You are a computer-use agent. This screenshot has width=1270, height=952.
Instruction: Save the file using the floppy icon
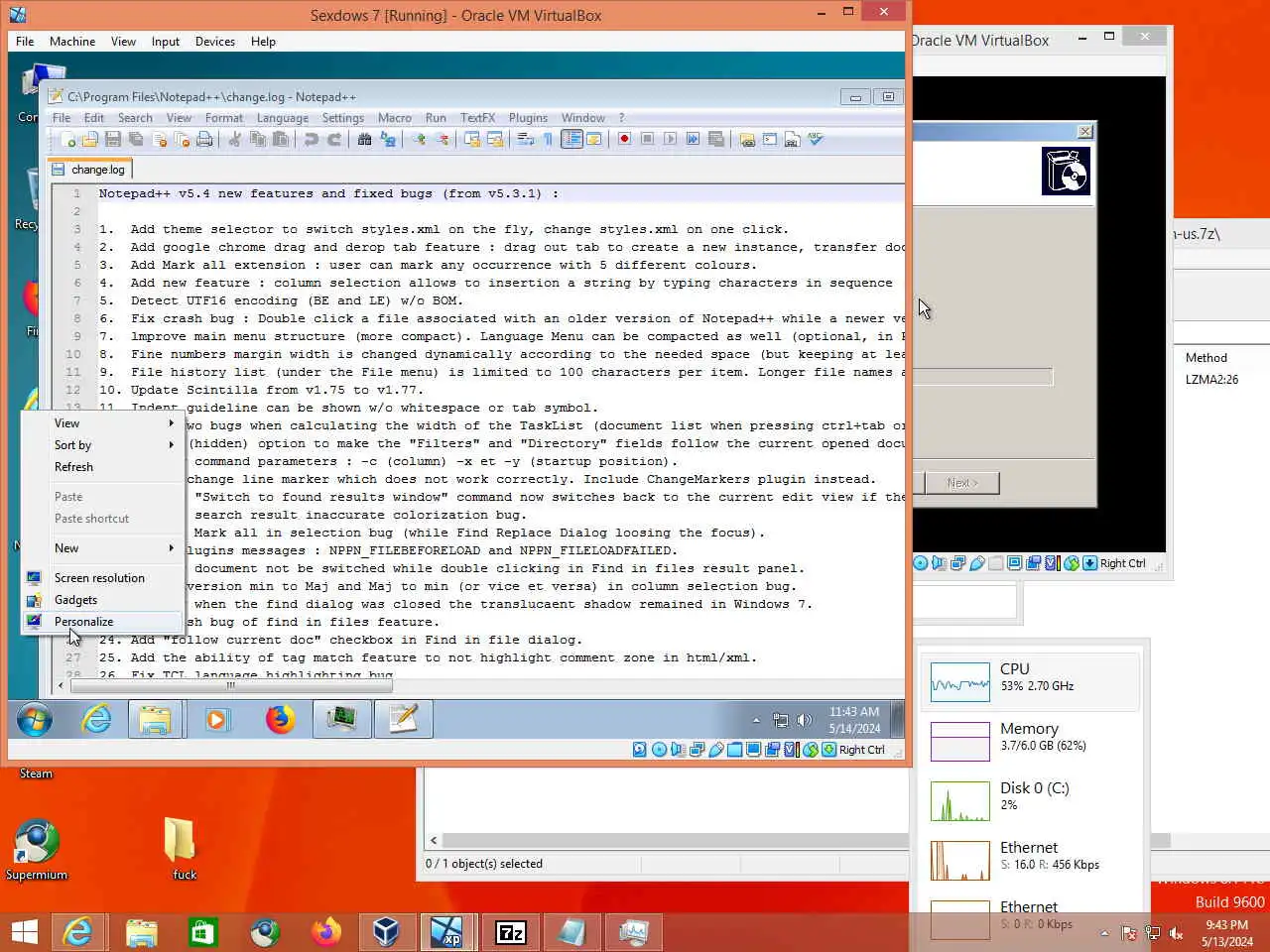click(x=113, y=140)
